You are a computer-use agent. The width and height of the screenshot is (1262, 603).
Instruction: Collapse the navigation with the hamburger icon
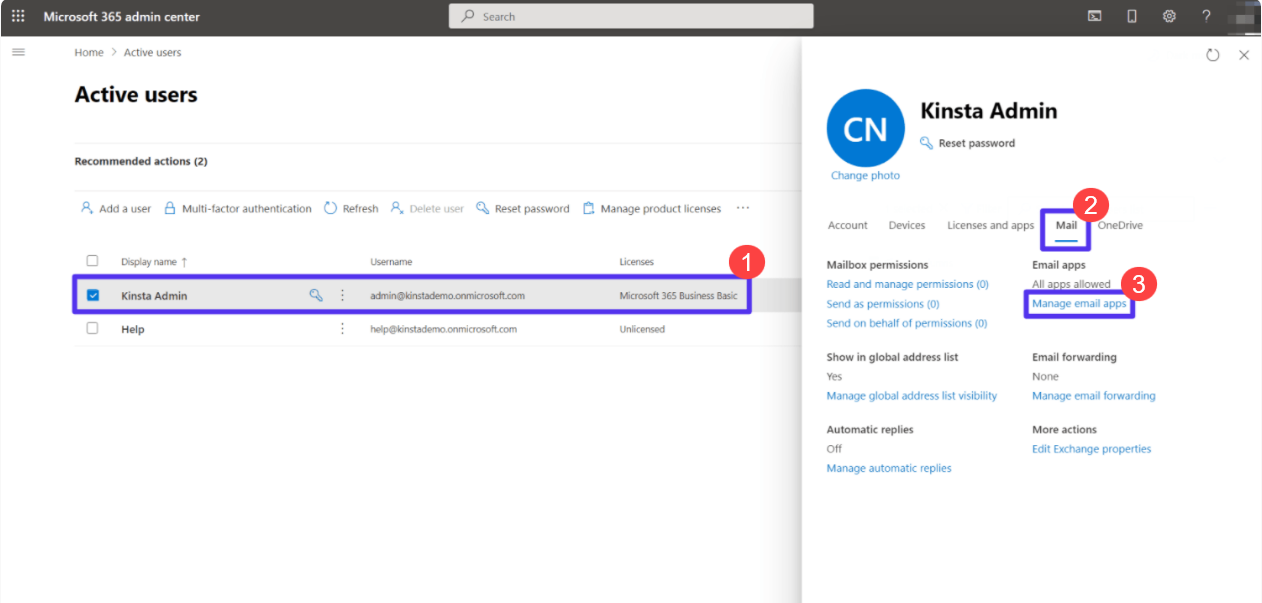(18, 52)
